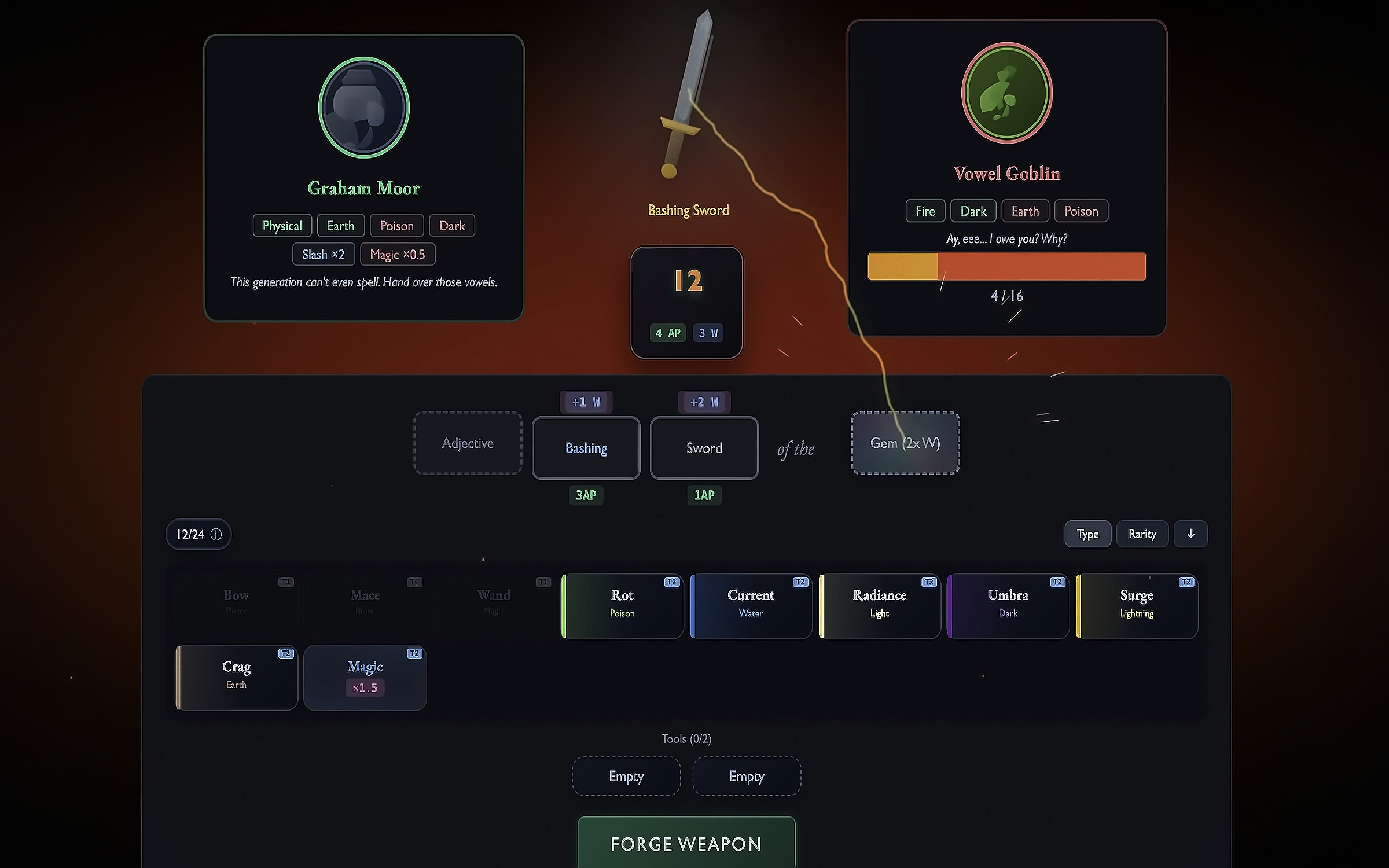Pick the Surge Lightning gem card

click(x=1136, y=606)
